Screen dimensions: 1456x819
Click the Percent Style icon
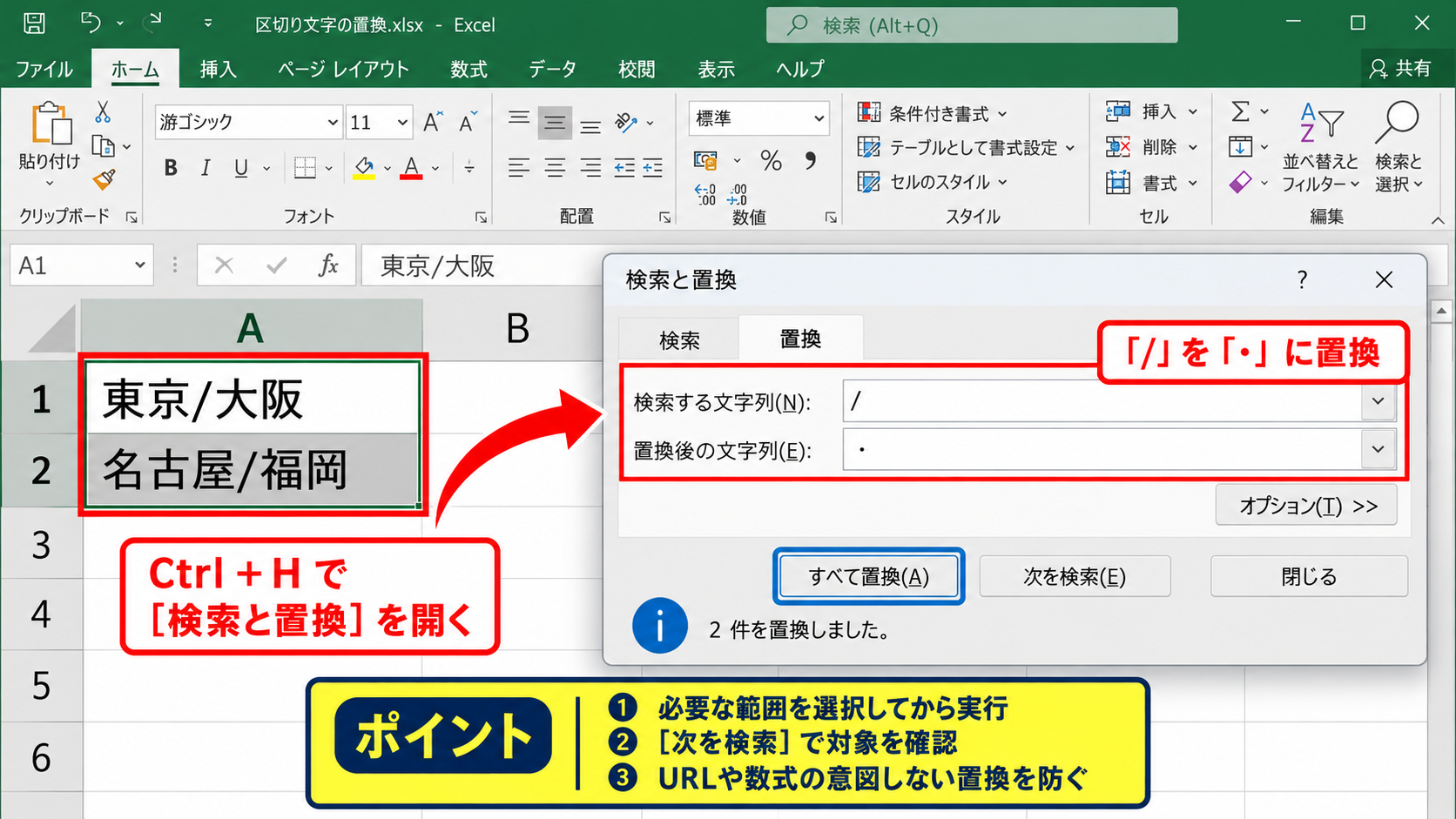pos(771,160)
